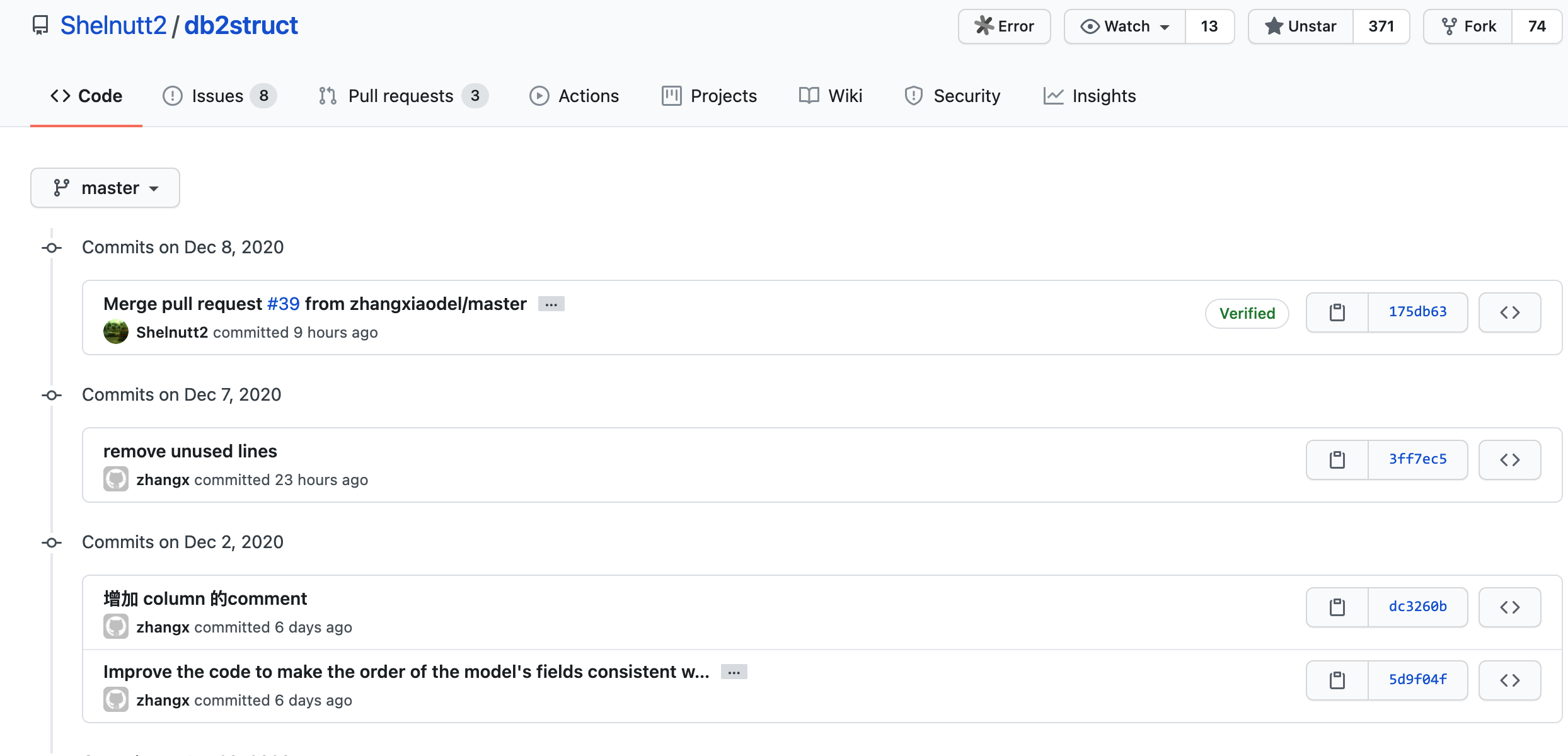Copy full SHA for commit dc3260b

coord(1337,607)
